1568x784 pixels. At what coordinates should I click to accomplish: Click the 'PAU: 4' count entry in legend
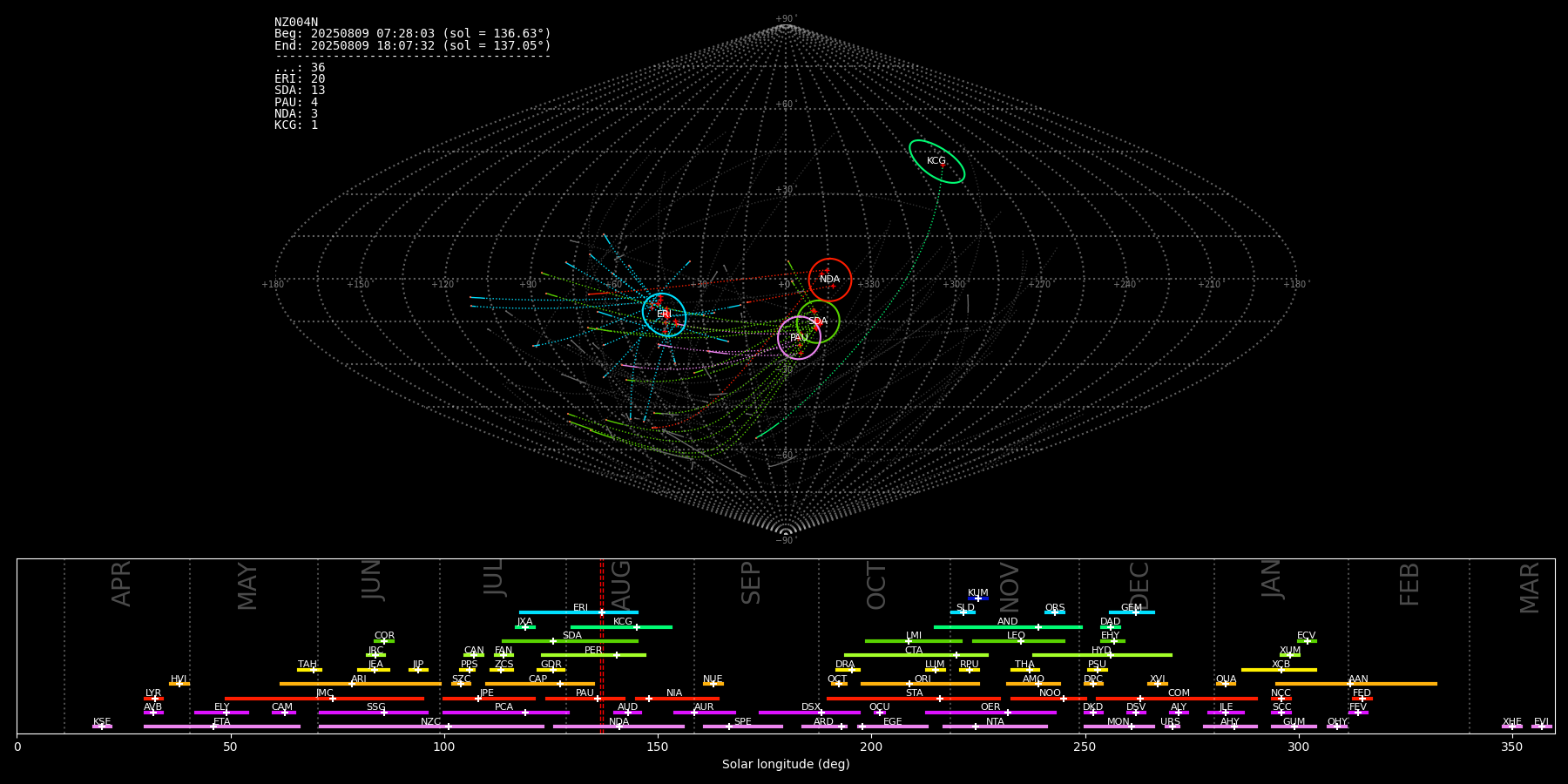click(x=296, y=102)
